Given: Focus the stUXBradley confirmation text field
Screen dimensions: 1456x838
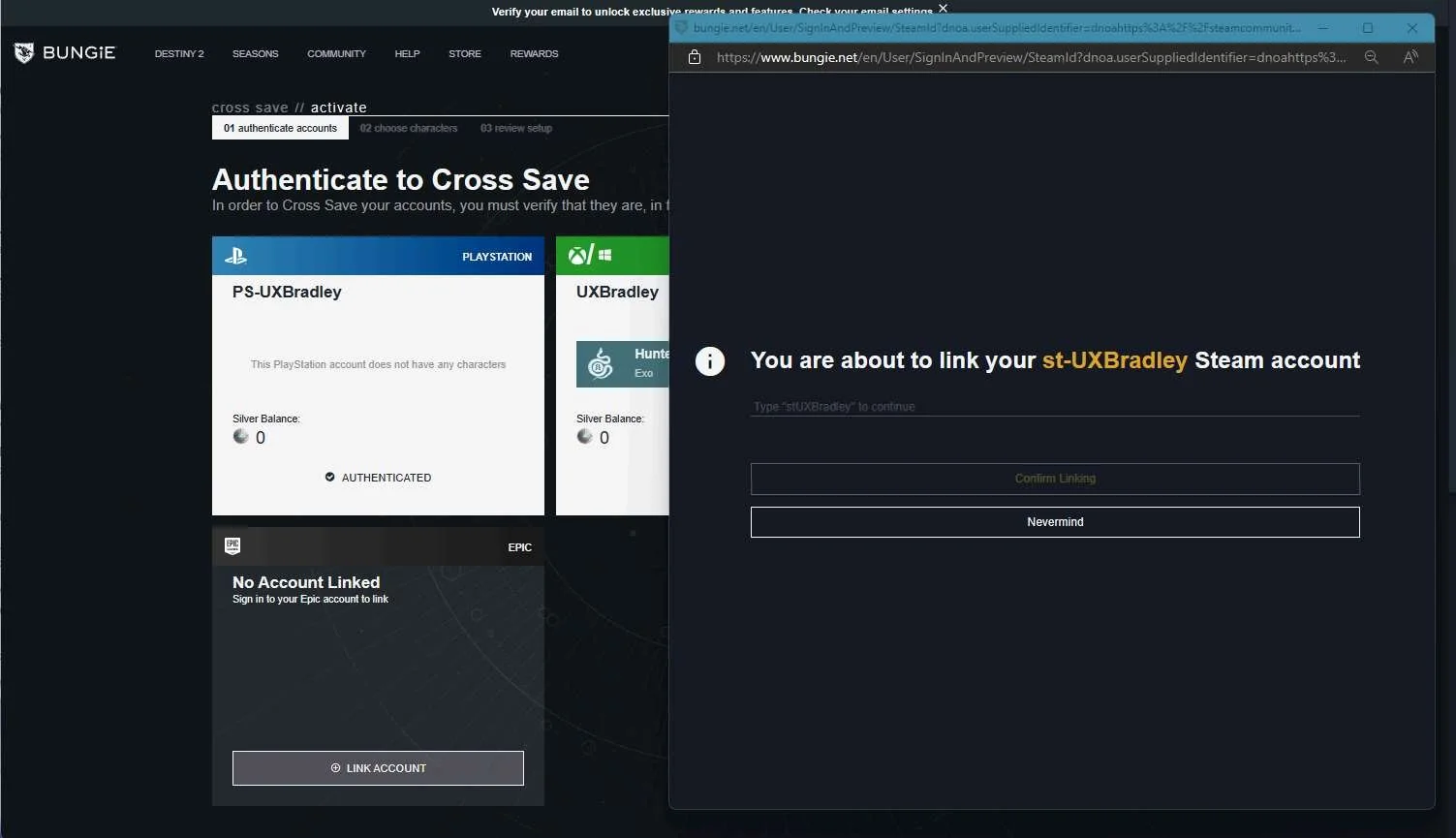Looking at the screenshot, I should pos(1055,407).
